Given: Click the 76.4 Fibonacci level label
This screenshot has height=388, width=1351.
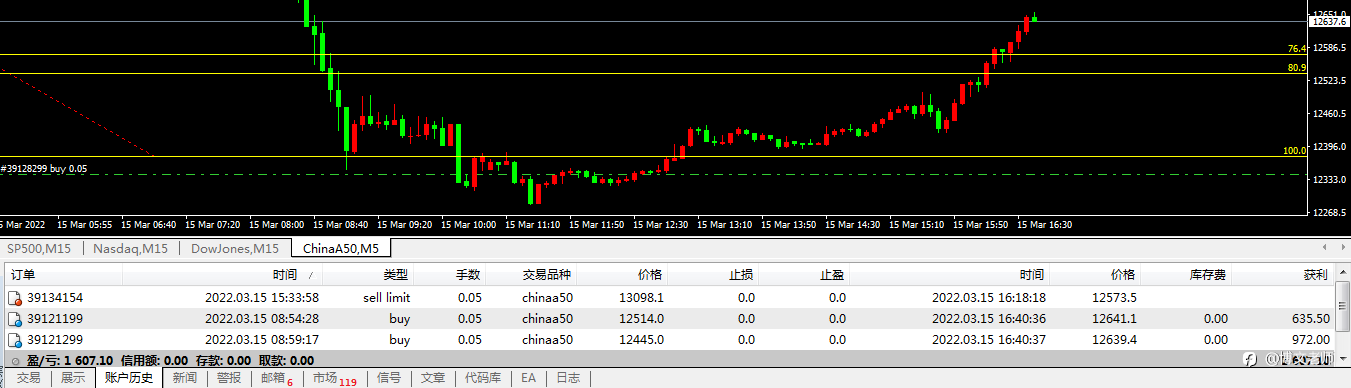Looking at the screenshot, I should click(x=1297, y=48).
